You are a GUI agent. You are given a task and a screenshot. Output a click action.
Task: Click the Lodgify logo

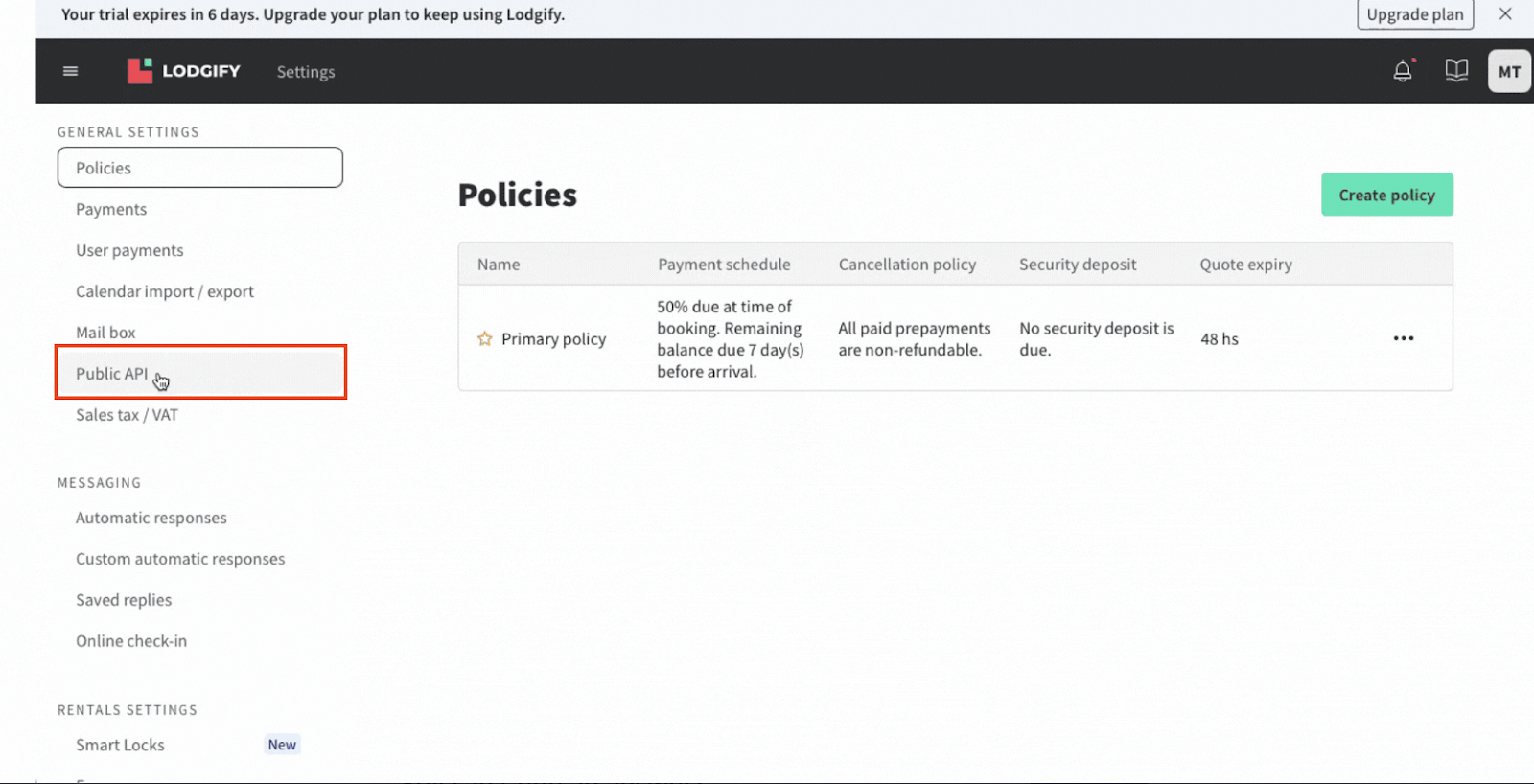click(184, 71)
